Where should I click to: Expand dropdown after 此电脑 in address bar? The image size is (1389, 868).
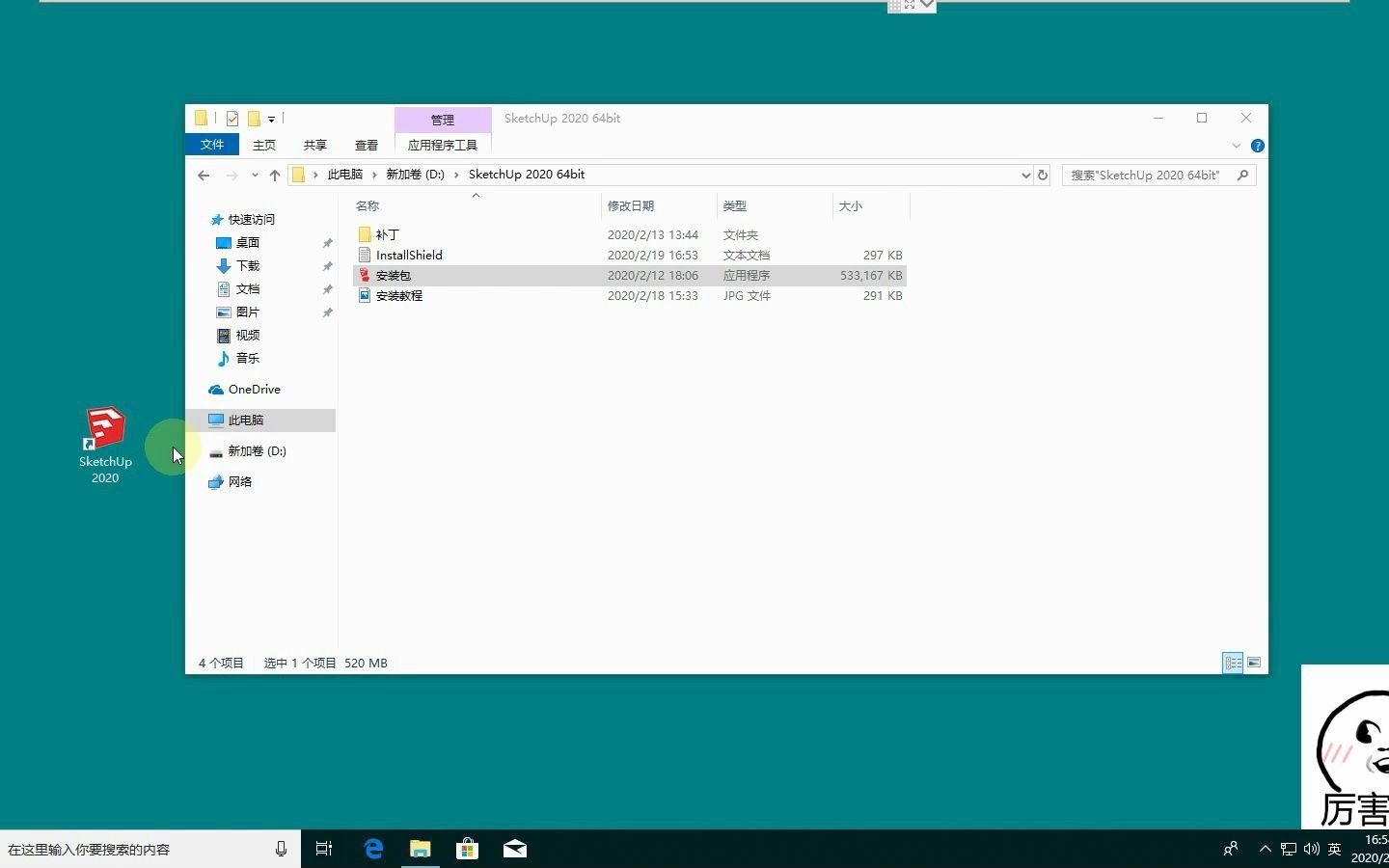tap(374, 175)
